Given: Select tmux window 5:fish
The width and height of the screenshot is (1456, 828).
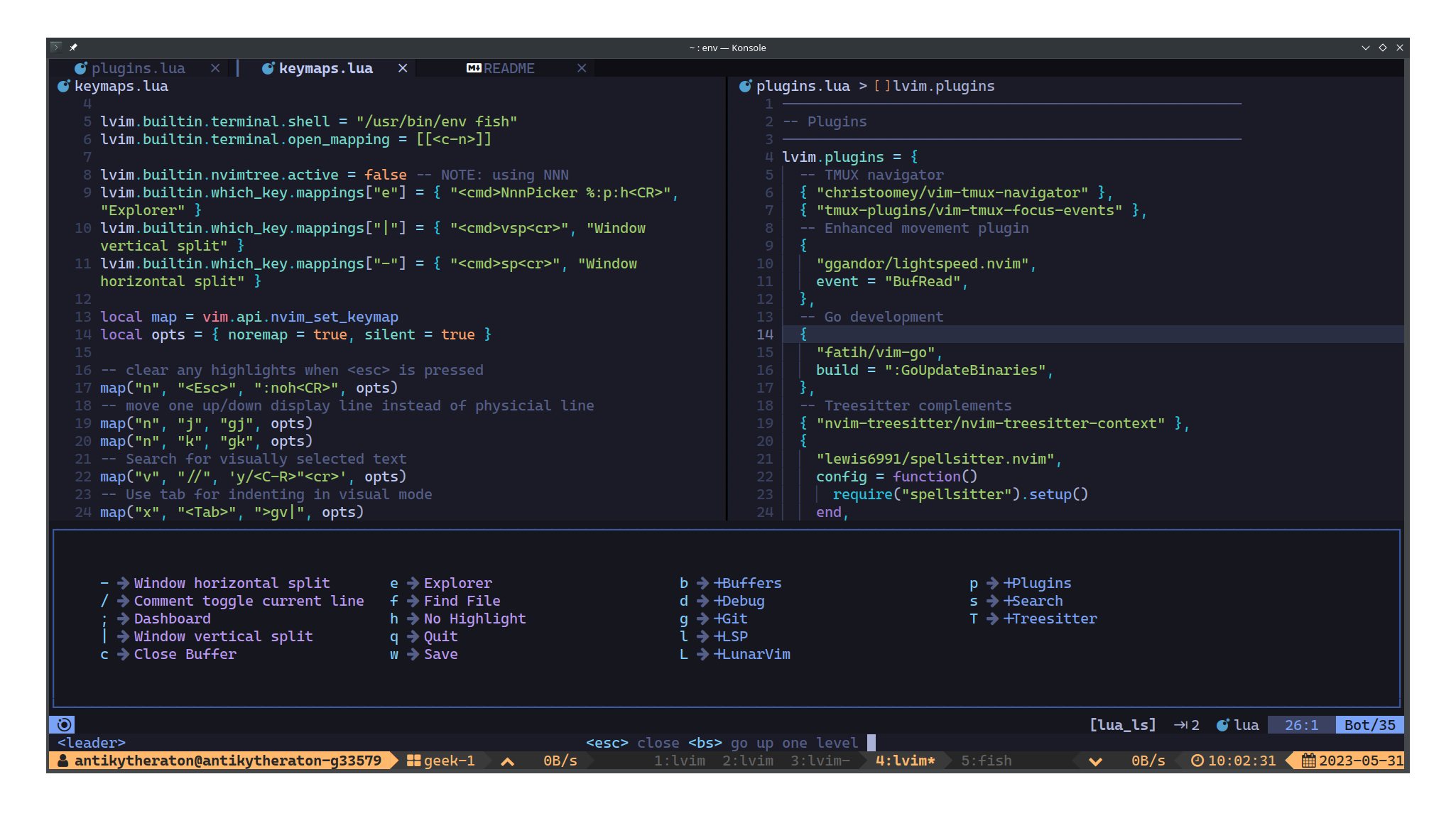Looking at the screenshot, I should pos(986,761).
